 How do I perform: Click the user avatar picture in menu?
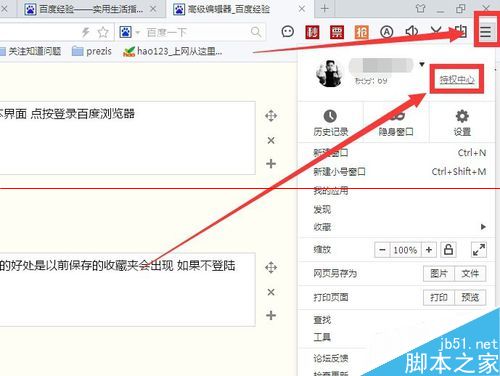coord(329,73)
